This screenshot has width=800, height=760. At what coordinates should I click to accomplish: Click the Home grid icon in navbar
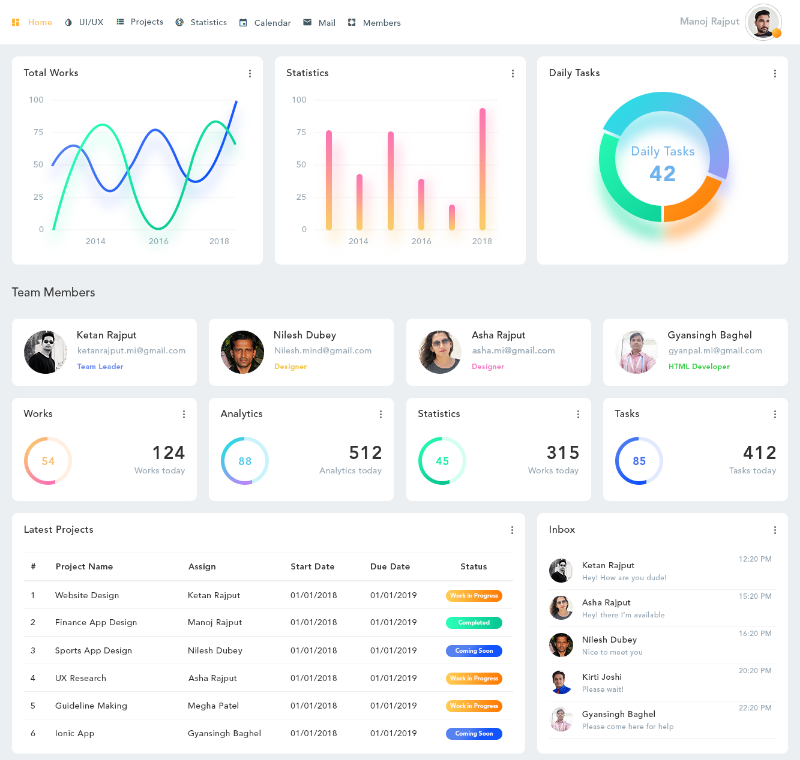pyautogui.click(x=16, y=22)
